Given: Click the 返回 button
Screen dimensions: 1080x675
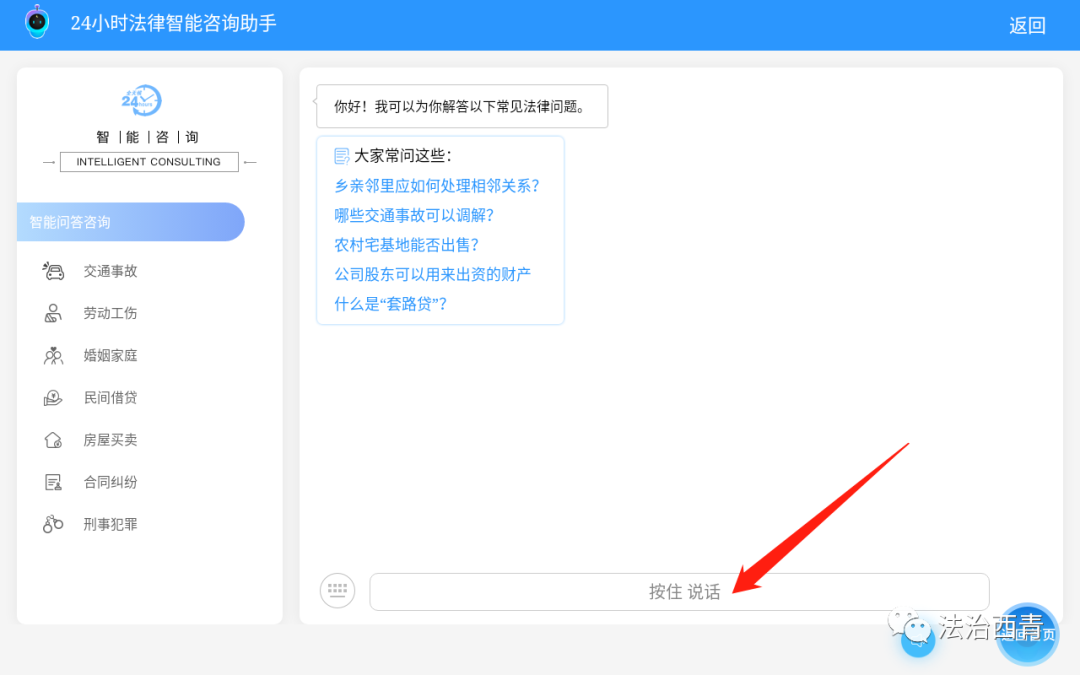Looking at the screenshot, I should (1027, 24).
